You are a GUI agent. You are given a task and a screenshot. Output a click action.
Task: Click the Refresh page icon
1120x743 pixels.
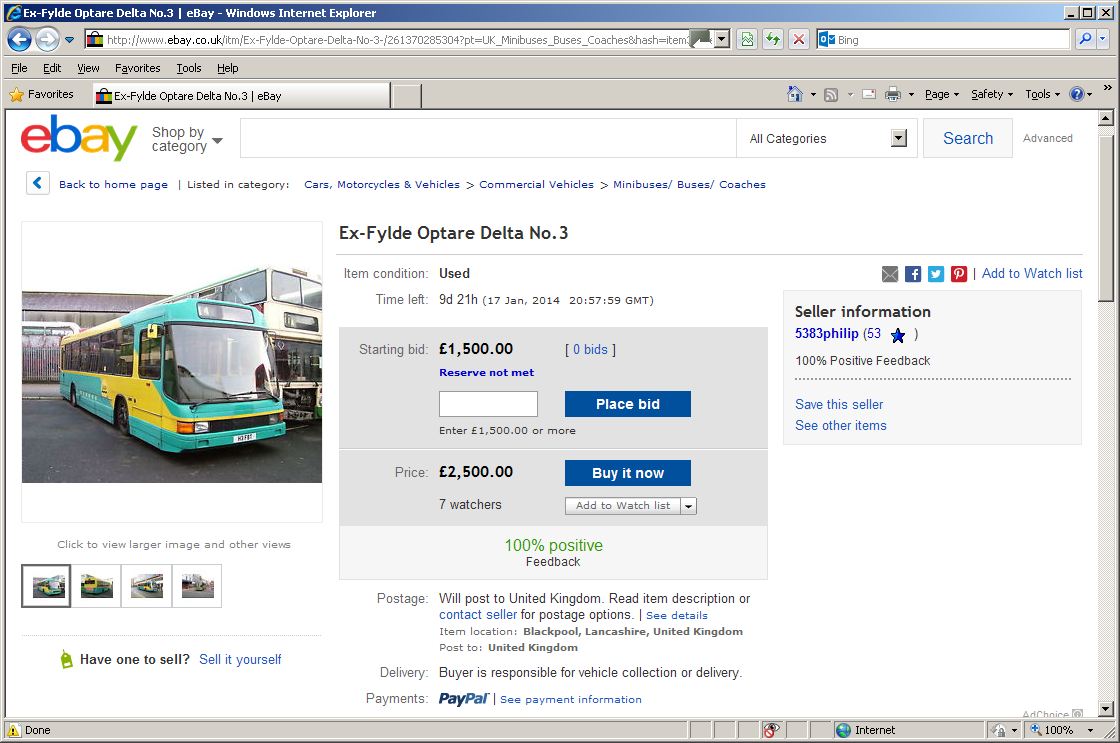pyautogui.click(x=773, y=40)
